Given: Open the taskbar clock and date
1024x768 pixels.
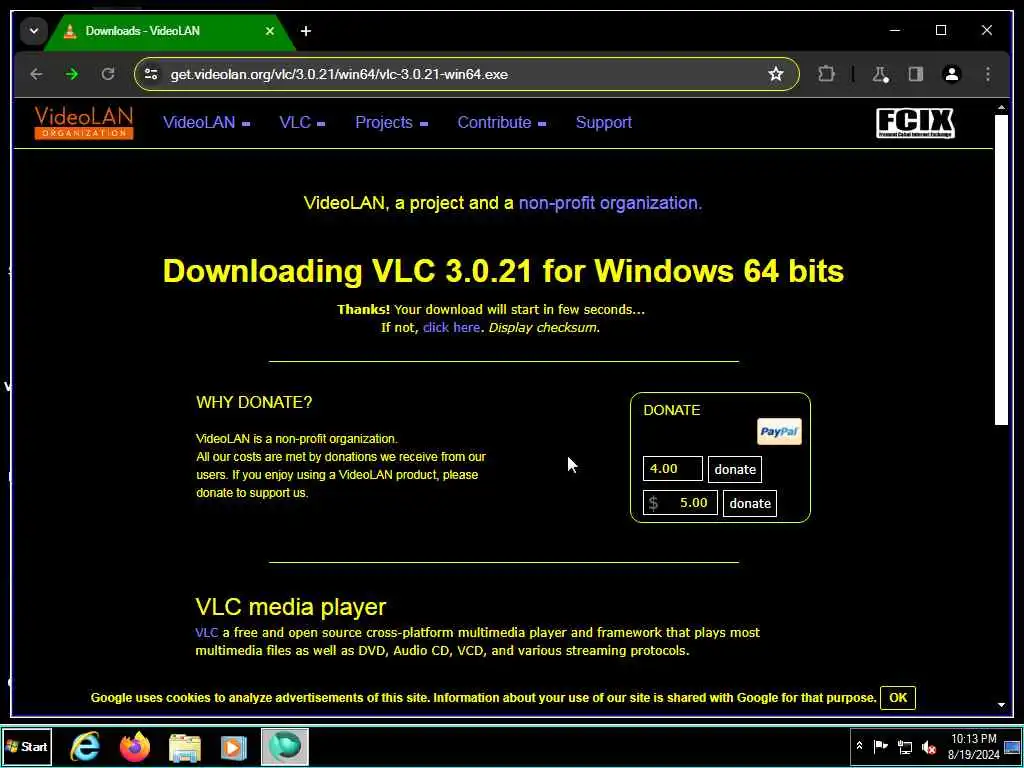Looking at the screenshot, I should tap(974, 746).
